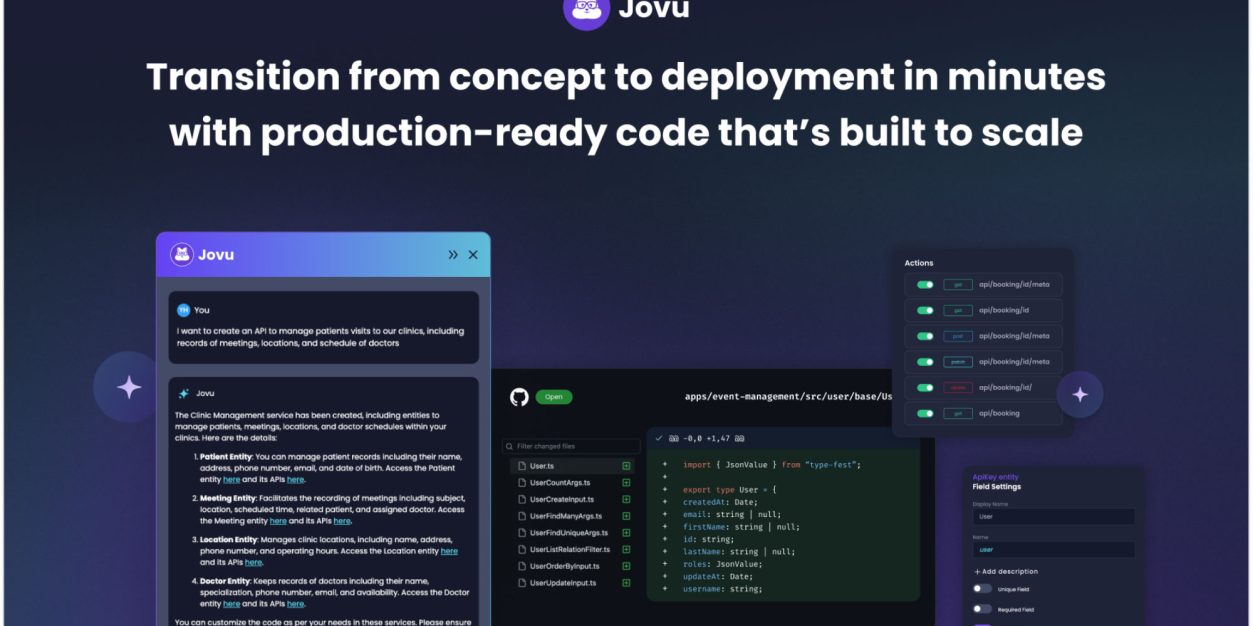Click the green added icon for UserListRelationFilter.ts

(627, 549)
